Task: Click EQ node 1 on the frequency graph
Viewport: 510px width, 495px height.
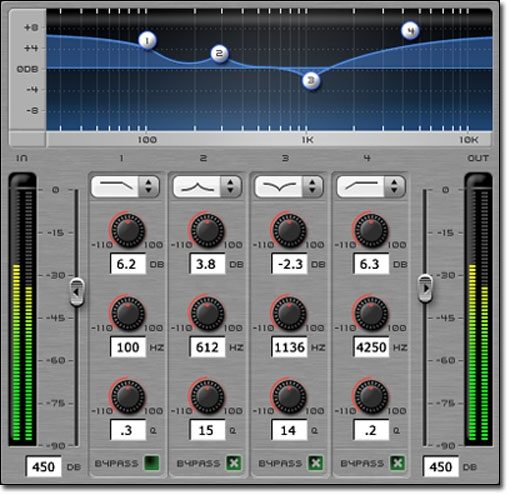Action: tap(147, 41)
